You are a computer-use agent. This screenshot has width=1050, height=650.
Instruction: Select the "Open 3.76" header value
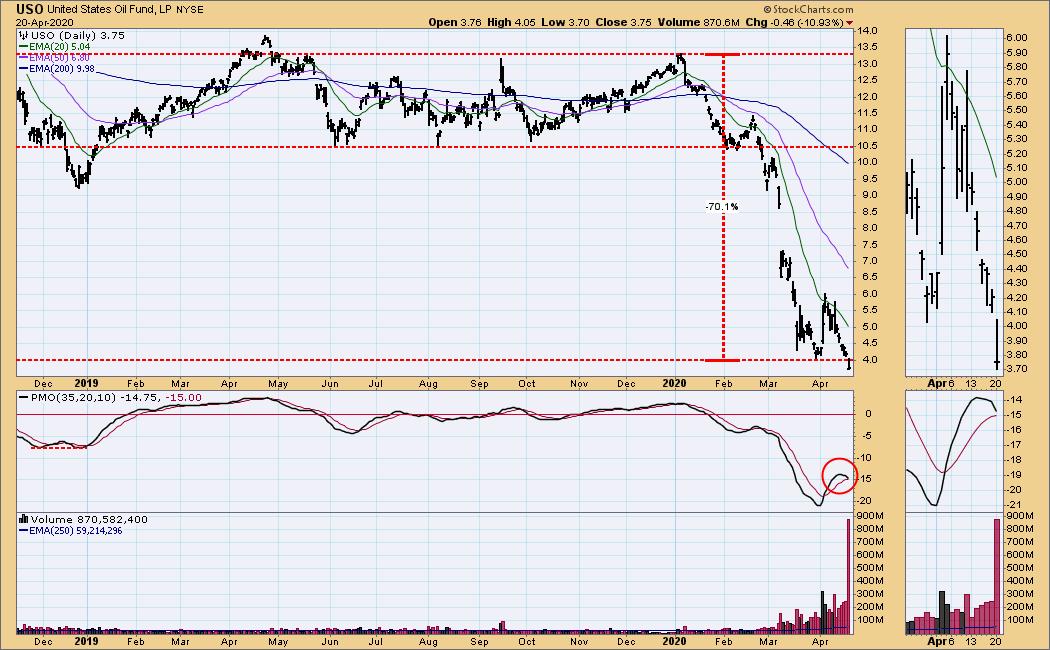click(455, 22)
